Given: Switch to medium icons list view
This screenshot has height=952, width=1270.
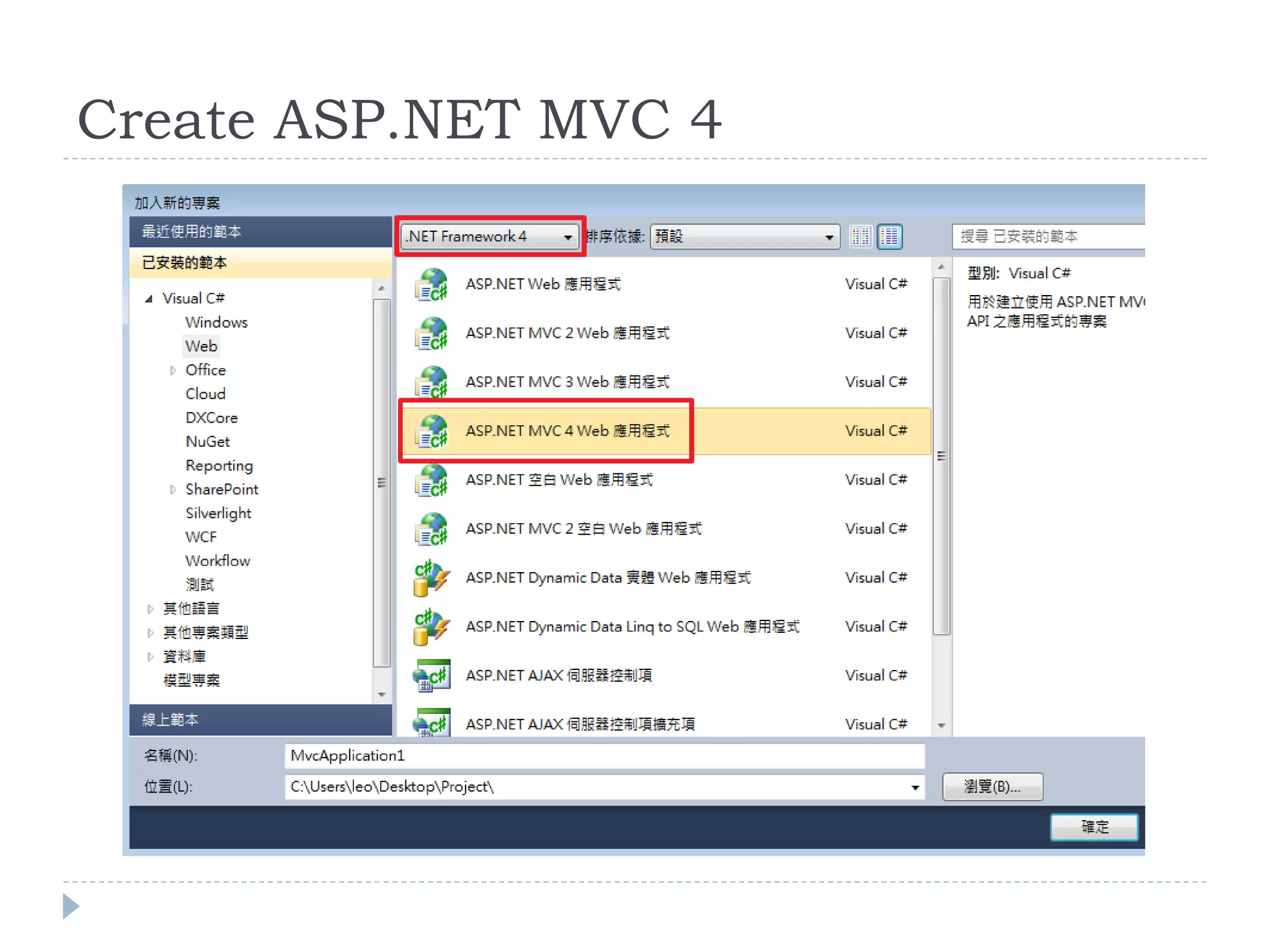Looking at the screenshot, I should point(889,236).
